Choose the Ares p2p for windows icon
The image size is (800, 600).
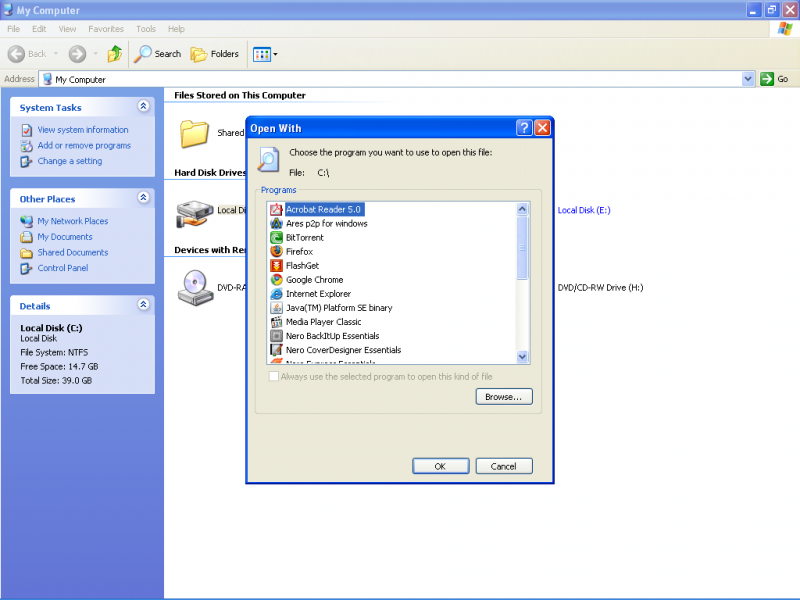[276, 223]
